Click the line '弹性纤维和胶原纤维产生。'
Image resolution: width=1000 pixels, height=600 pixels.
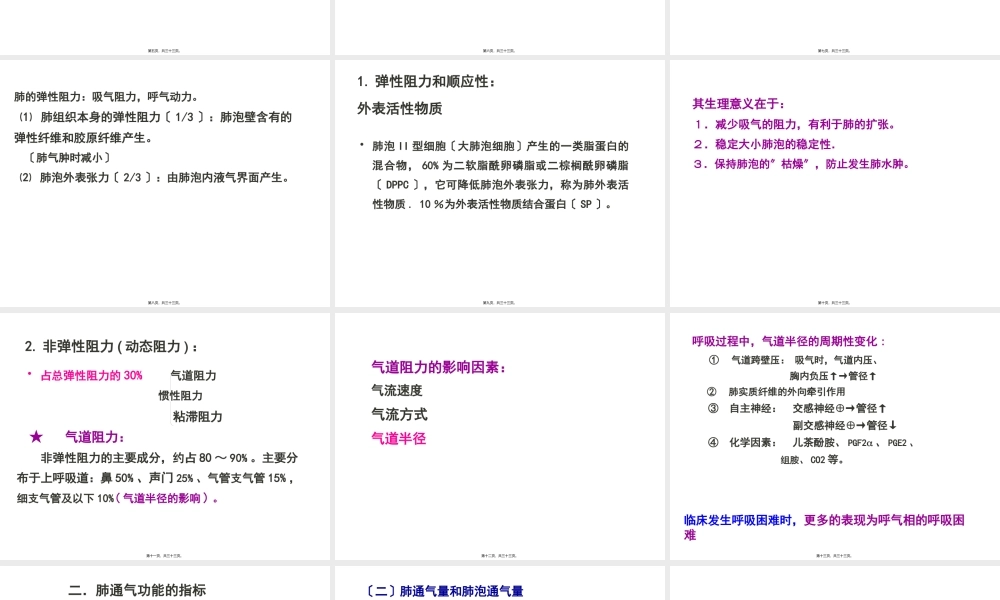pyautogui.click(x=83, y=138)
